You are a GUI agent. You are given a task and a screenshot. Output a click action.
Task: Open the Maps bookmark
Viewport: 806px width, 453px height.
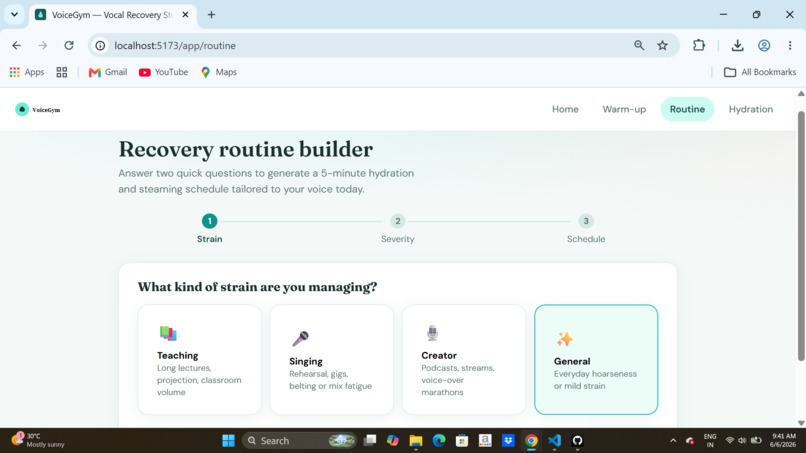tap(218, 72)
